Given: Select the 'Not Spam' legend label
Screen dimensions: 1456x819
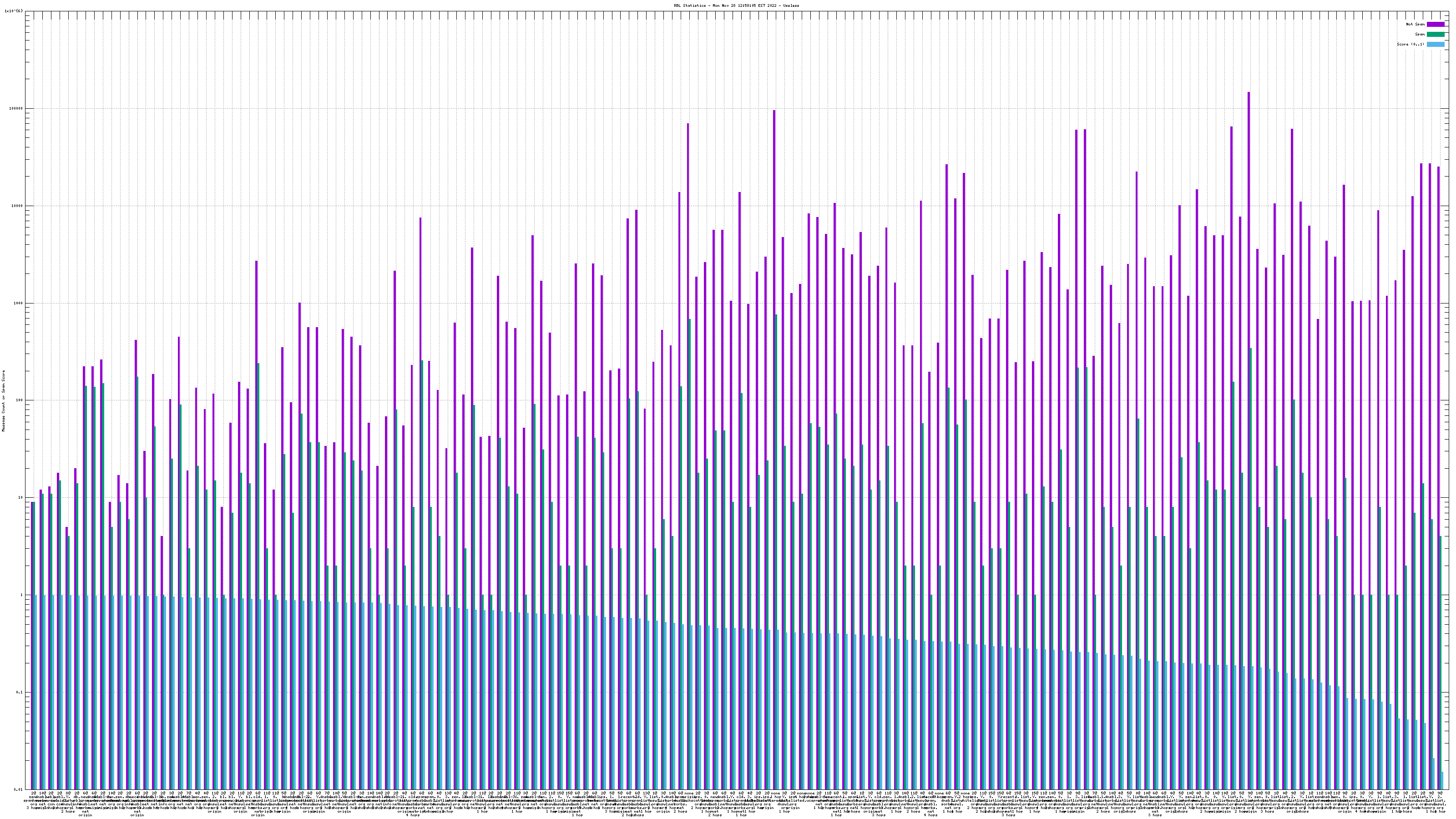Looking at the screenshot, I should click(x=1416, y=24).
